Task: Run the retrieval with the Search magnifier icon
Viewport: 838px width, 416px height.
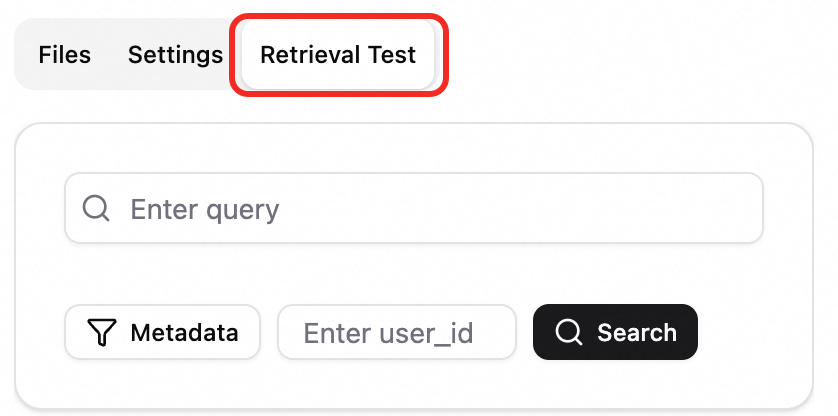Action: pos(568,332)
